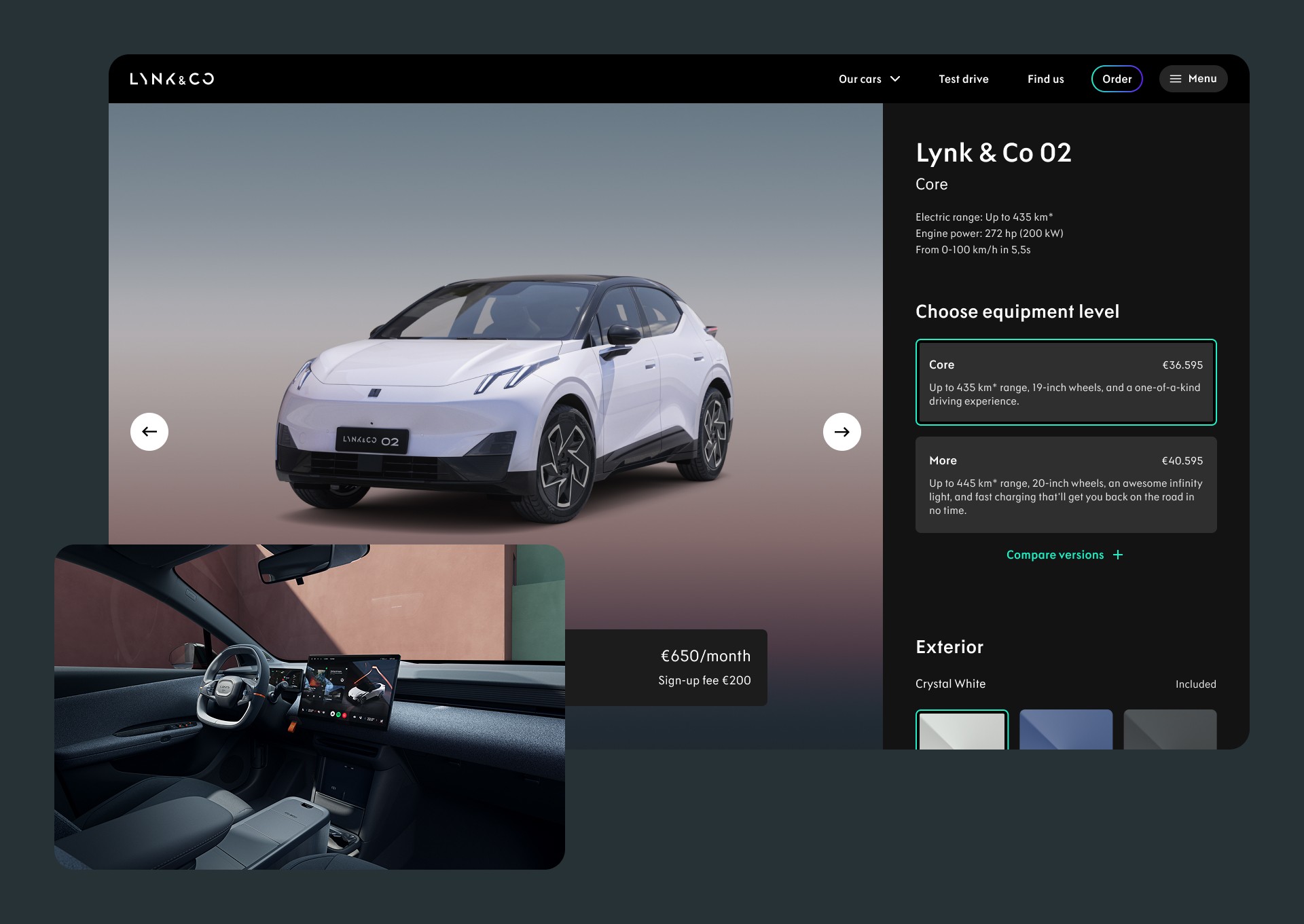Click the Sign-up fee €200 text
The width and height of the screenshot is (1304, 924).
tap(704, 680)
